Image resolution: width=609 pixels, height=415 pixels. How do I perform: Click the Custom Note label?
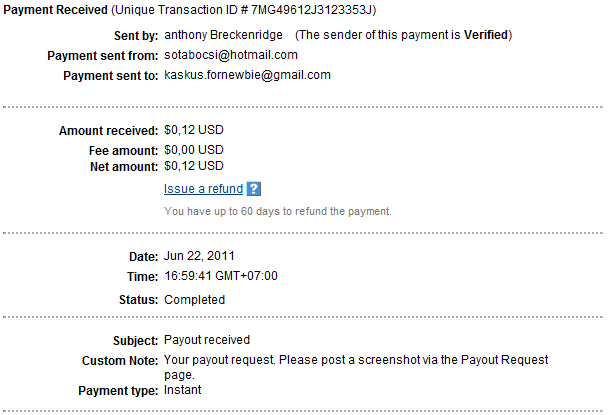120,361
